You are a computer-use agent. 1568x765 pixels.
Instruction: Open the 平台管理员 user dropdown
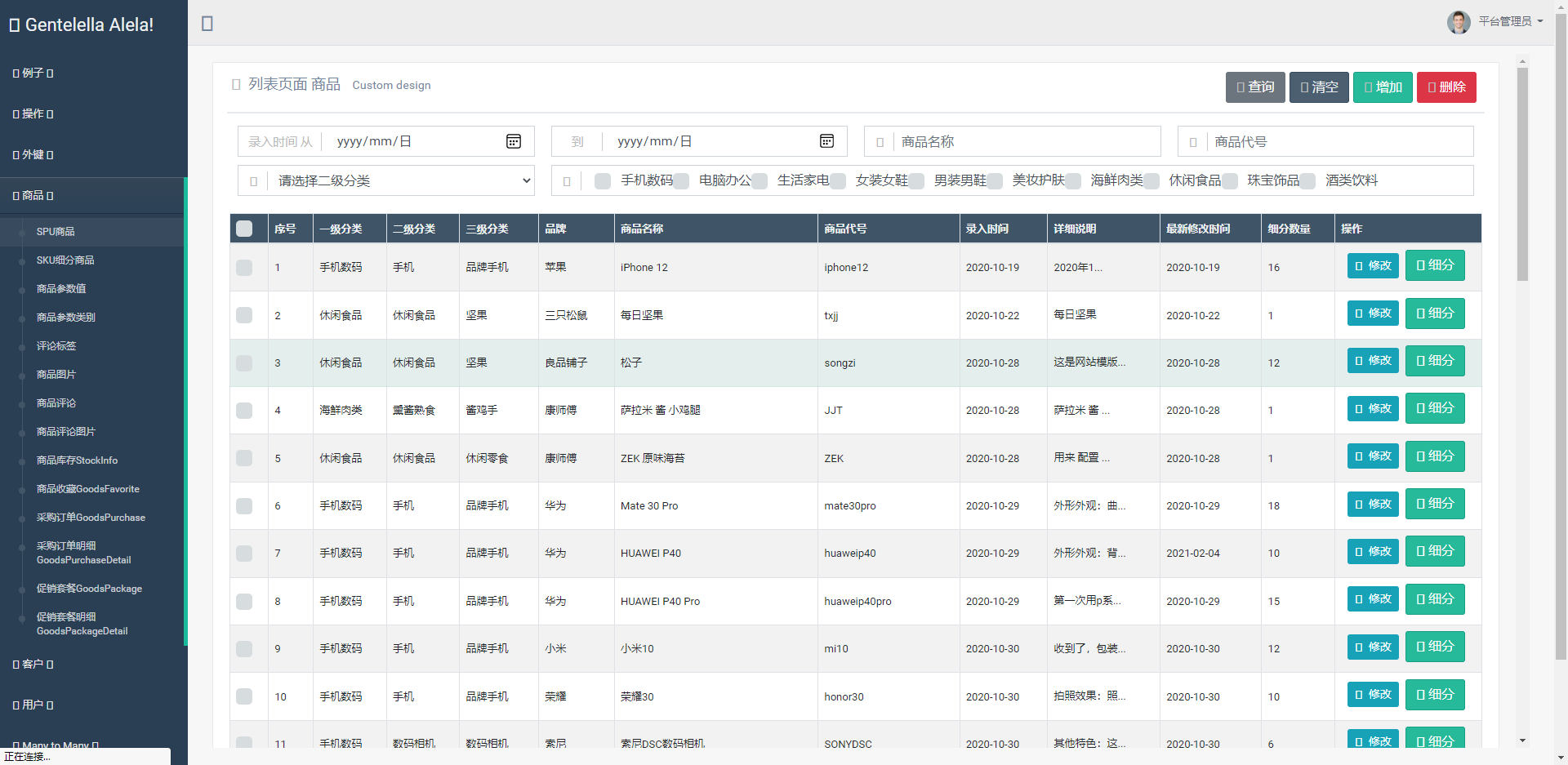click(1510, 21)
